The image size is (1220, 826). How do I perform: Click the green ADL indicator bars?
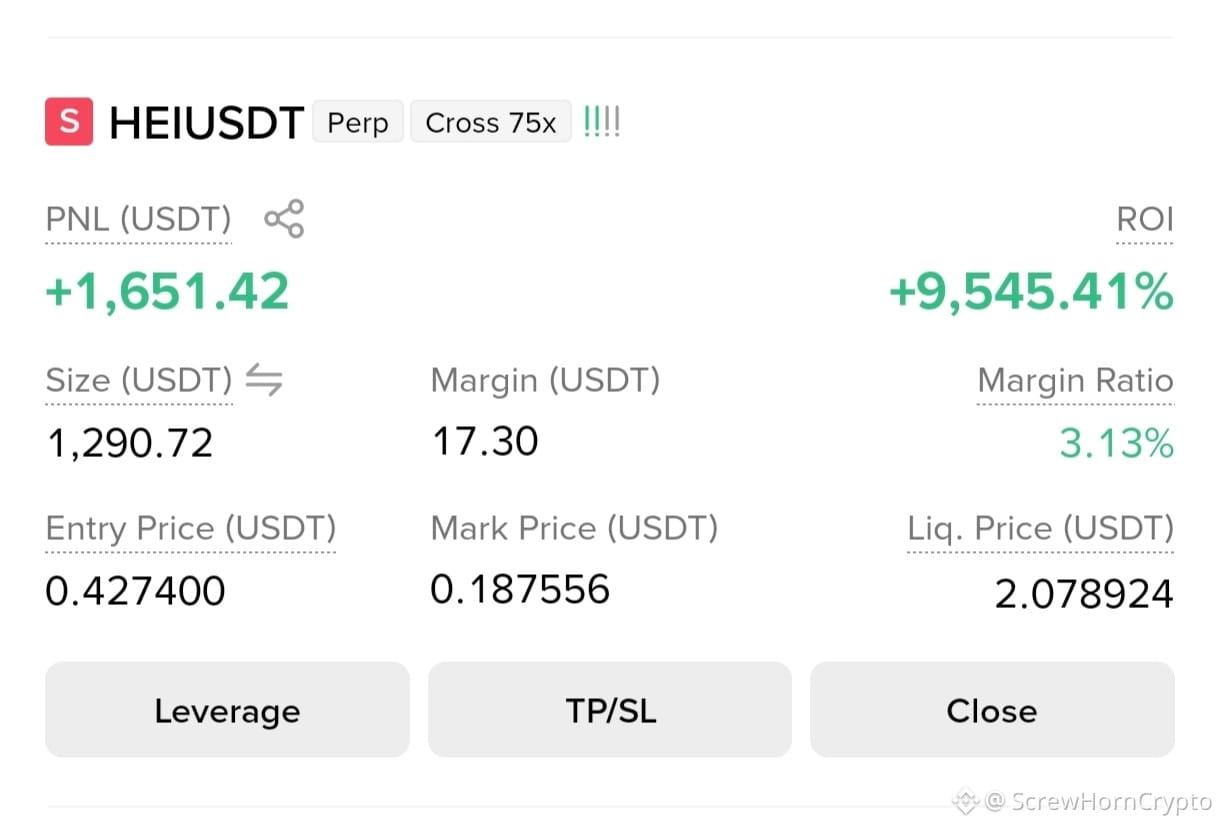pos(601,122)
